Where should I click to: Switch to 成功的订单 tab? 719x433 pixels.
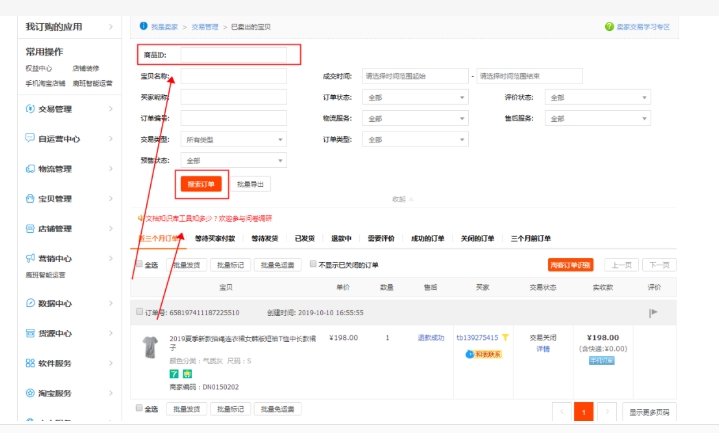click(428, 239)
